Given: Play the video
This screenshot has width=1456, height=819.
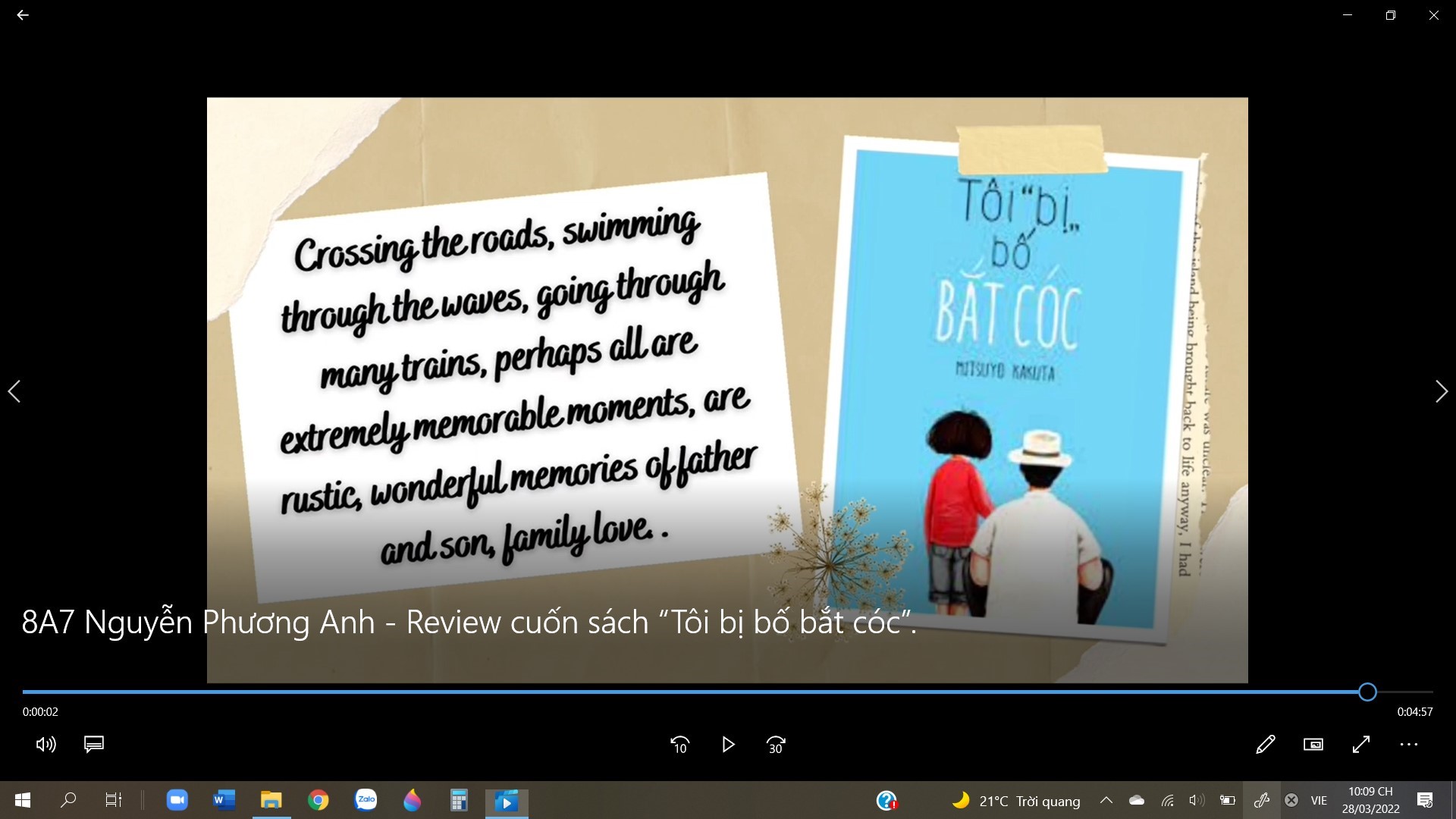Looking at the screenshot, I should point(728,745).
